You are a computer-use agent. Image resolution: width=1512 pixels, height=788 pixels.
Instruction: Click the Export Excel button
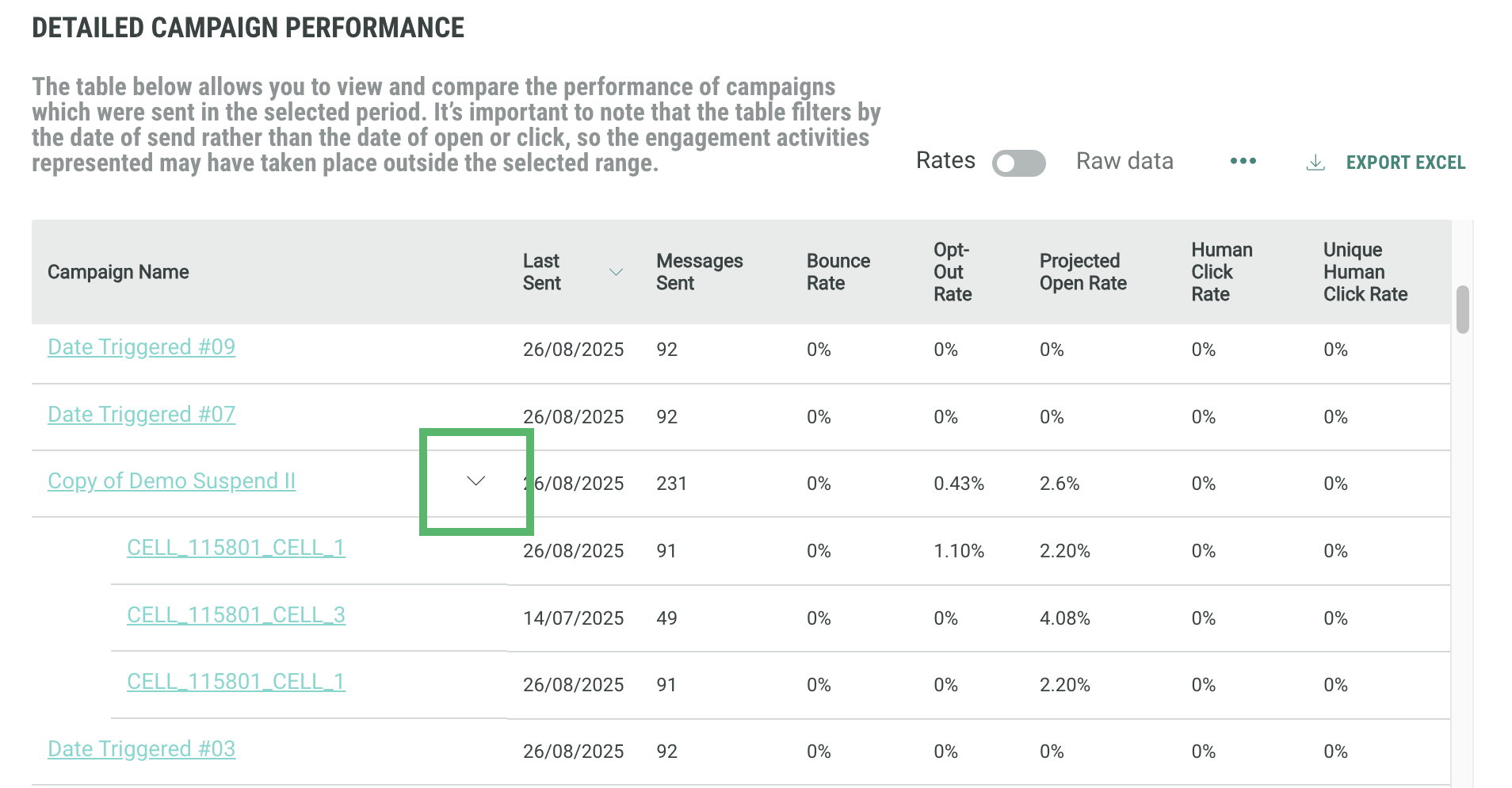point(1405,163)
